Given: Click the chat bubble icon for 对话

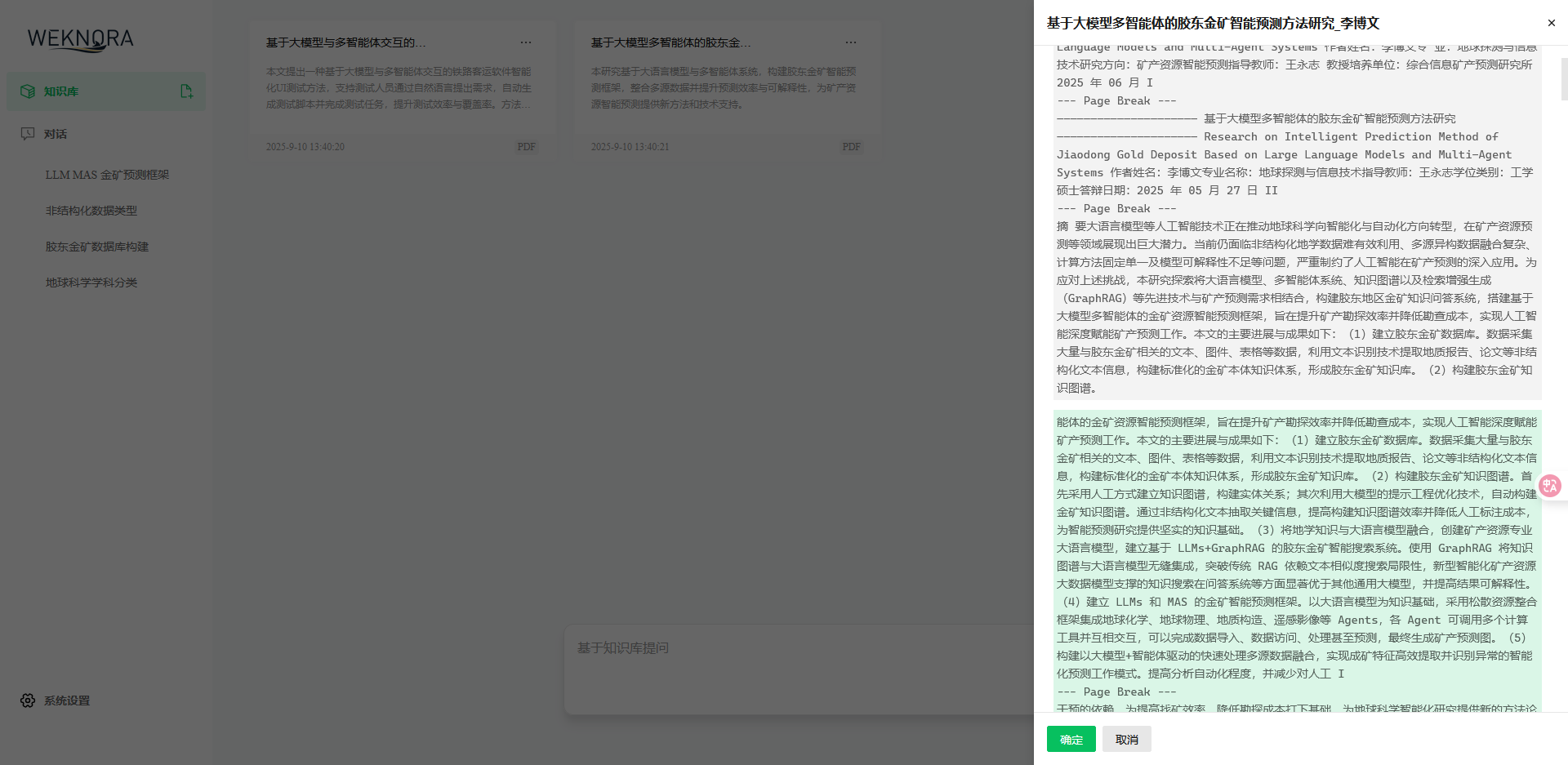Looking at the screenshot, I should tap(28, 134).
